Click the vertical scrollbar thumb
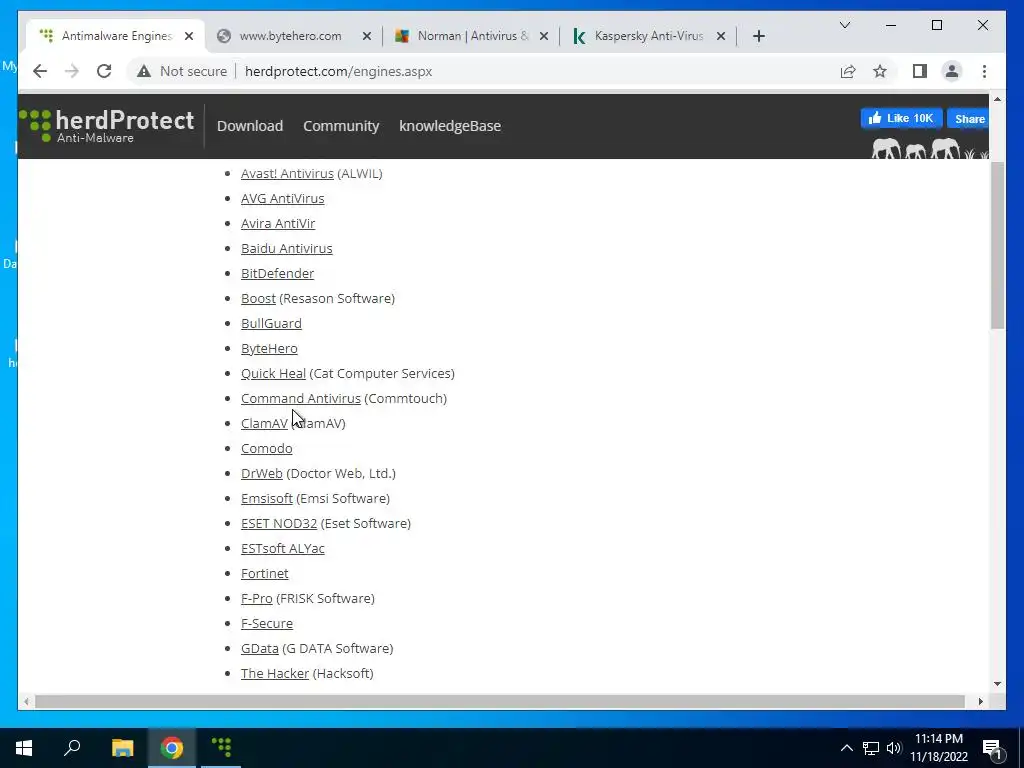 (997, 245)
